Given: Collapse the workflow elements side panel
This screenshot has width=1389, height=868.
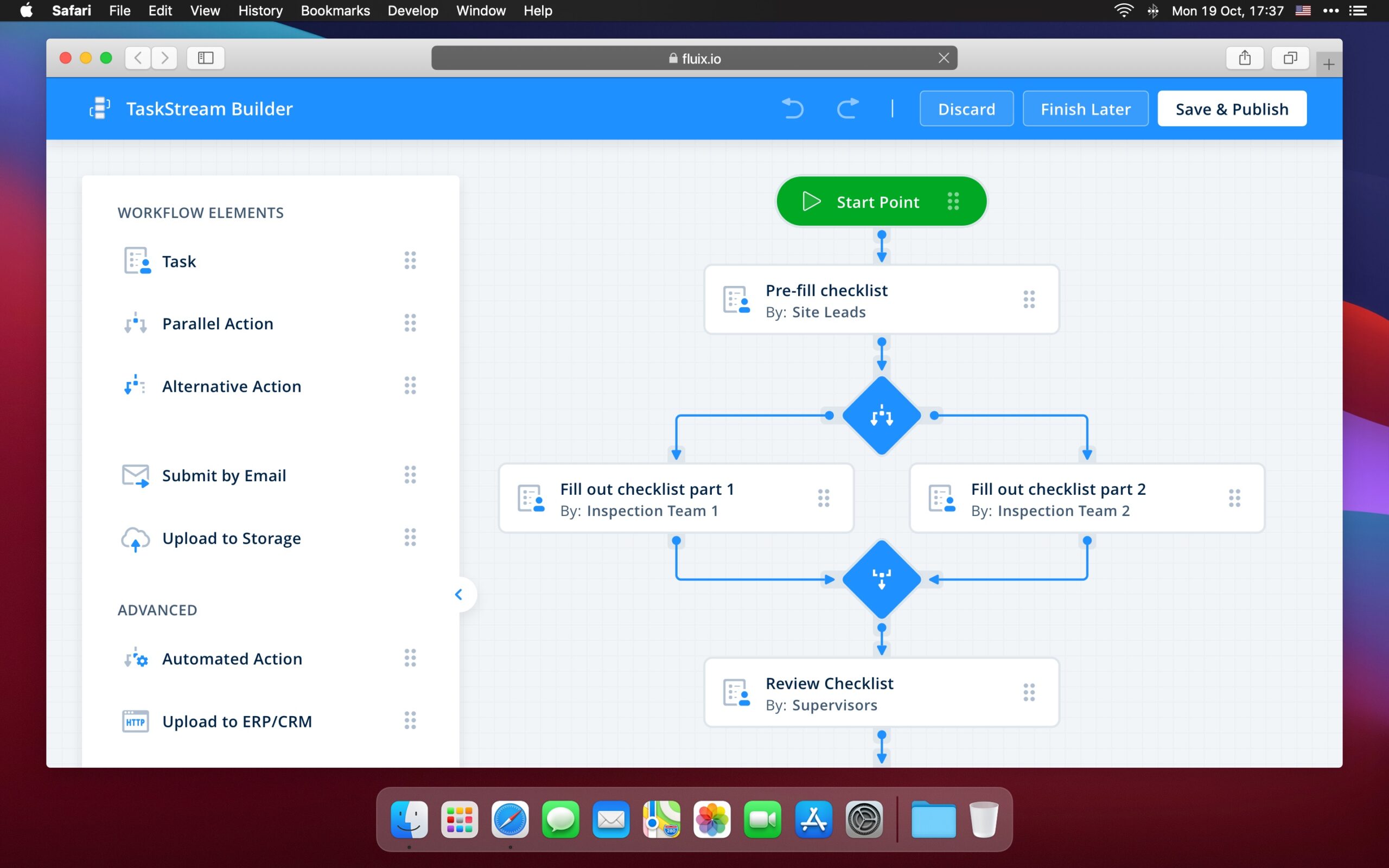Looking at the screenshot, I should (x=458, y=595).
